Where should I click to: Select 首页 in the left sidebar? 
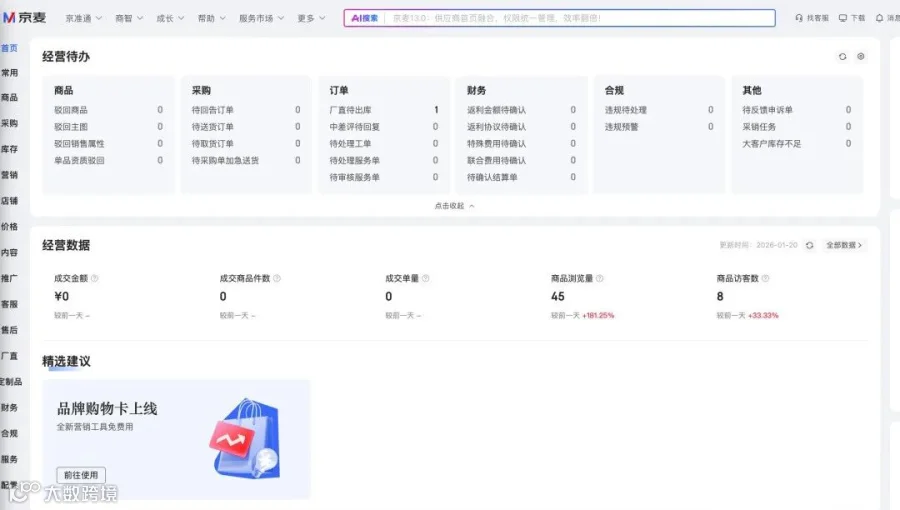click(9, 48)
